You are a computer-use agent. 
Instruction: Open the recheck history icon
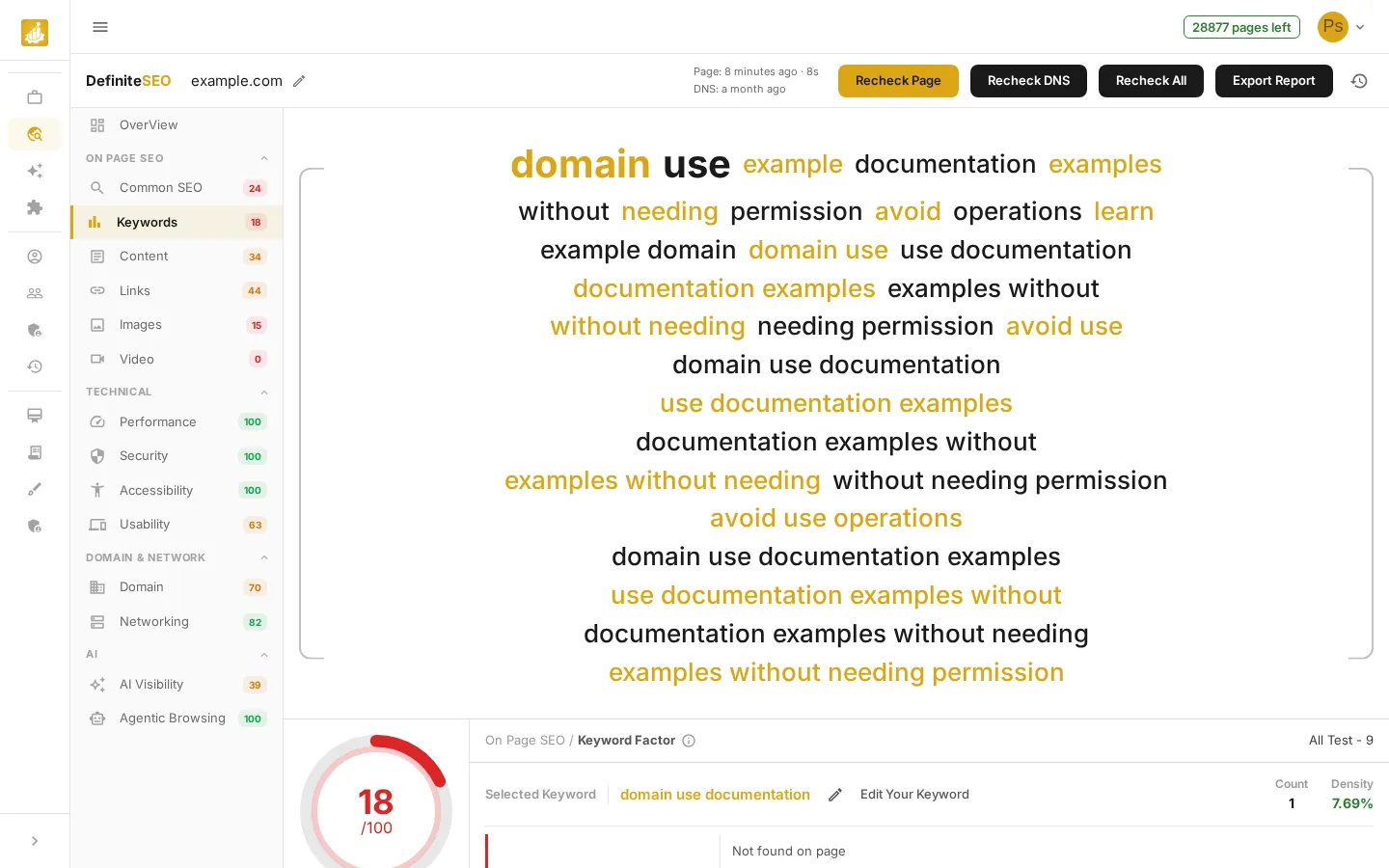click(1359, 81)
